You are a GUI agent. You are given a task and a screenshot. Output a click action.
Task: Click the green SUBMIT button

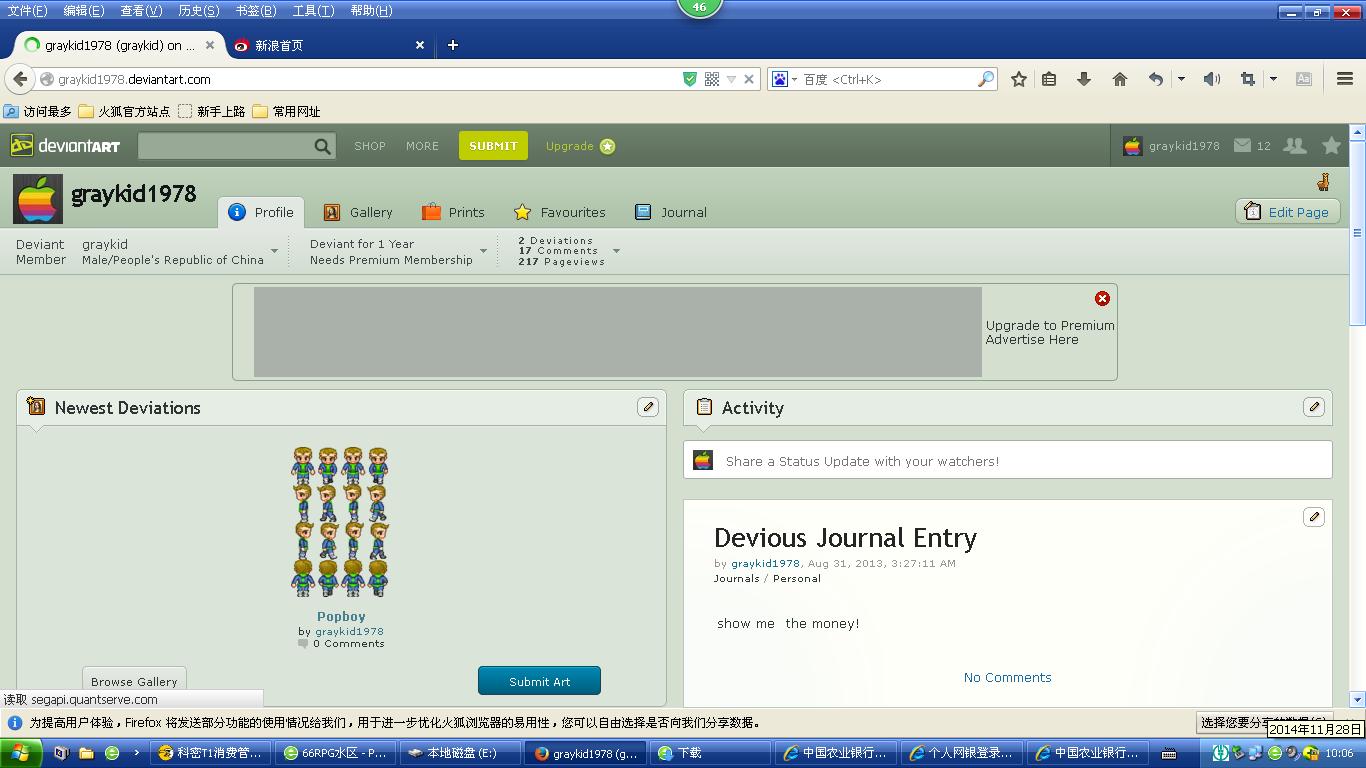[493, 145]
